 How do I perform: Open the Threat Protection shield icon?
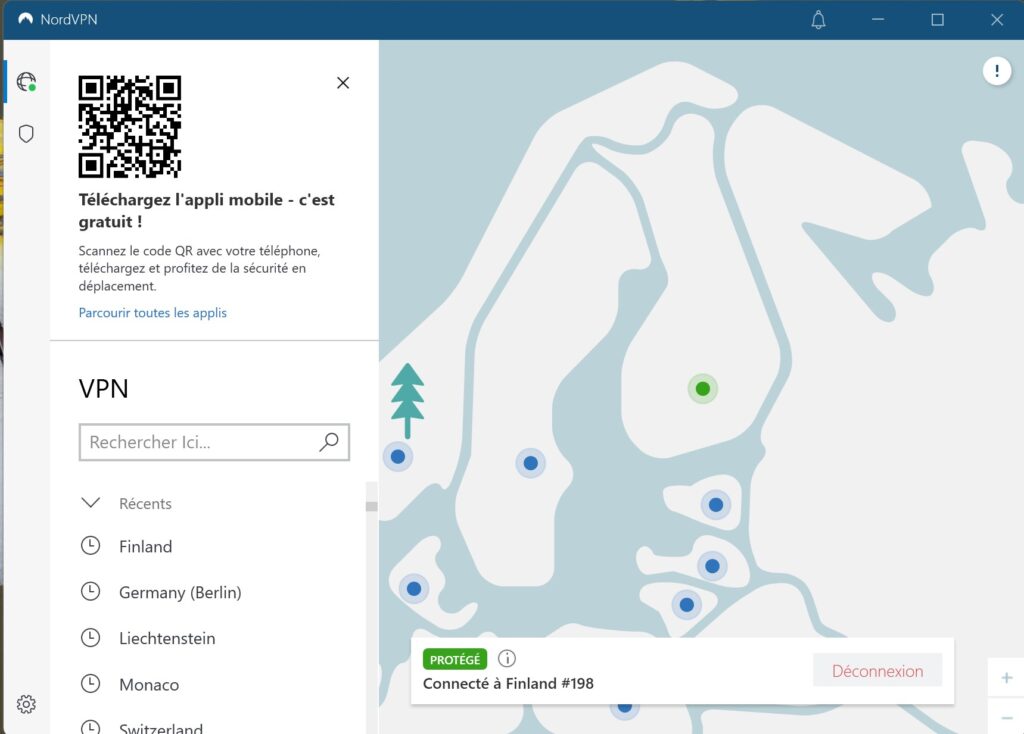coord(26,134)
